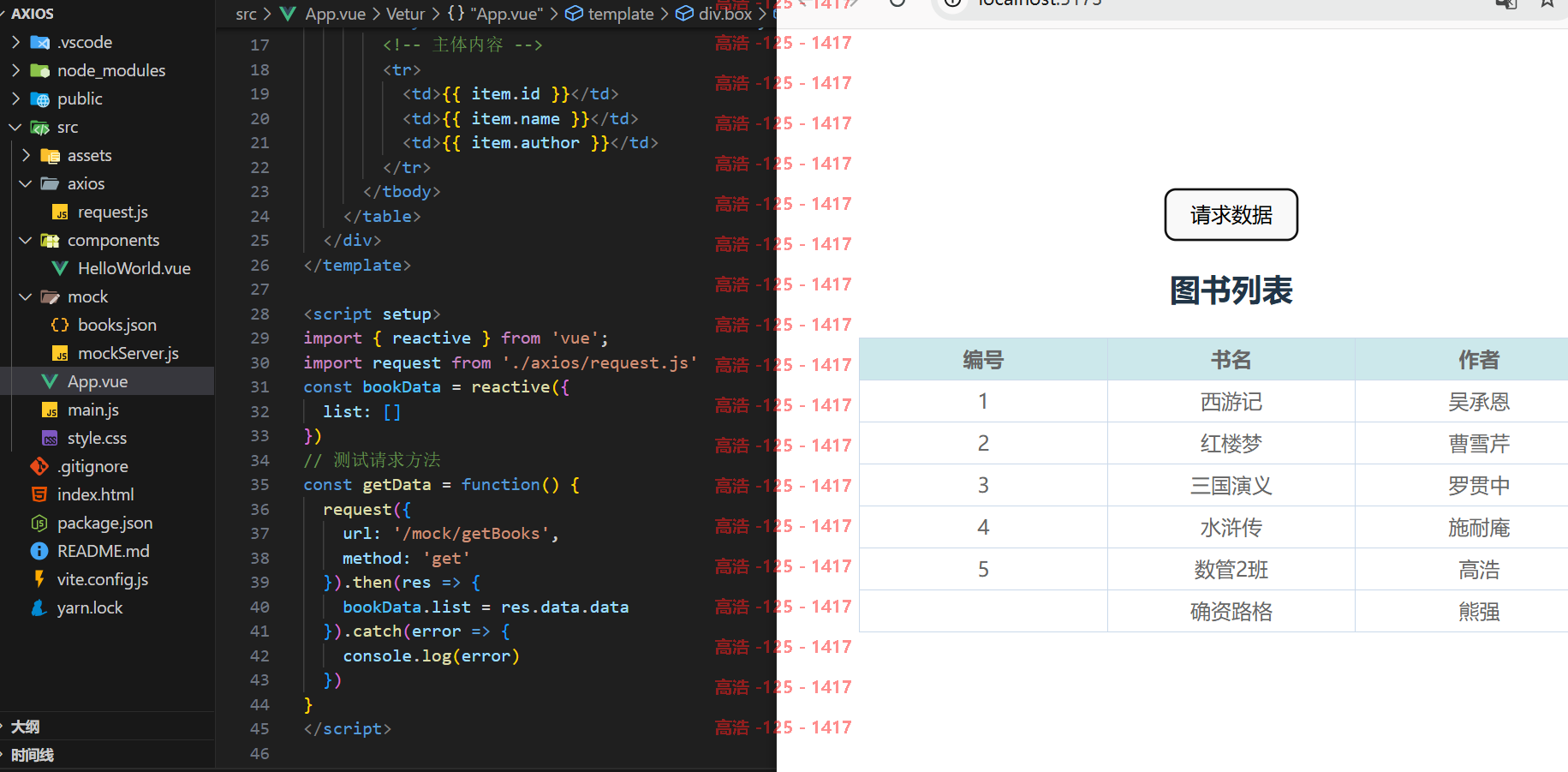This screenshot has width=1568, height=772.
Task: Select the src breadcrumb item
Action: point(247,14)
